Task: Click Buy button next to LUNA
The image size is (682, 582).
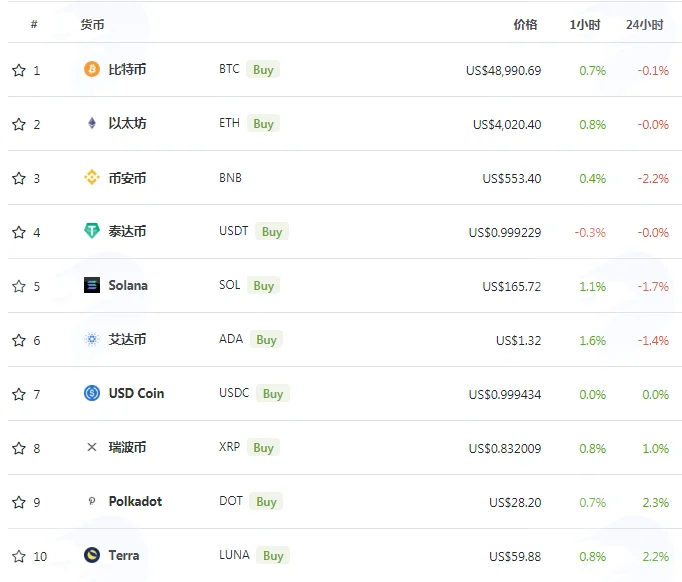Action: (273, 555)
